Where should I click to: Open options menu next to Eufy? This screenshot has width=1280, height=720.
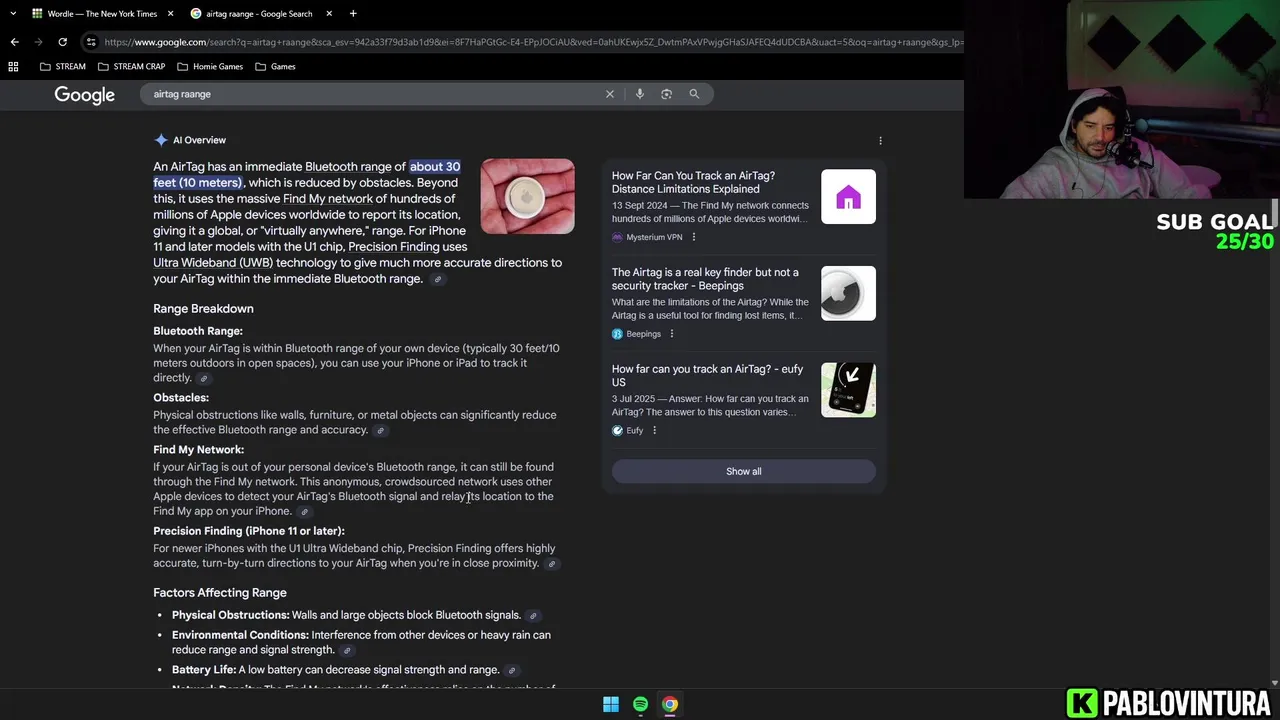click(x=655, y=431)
